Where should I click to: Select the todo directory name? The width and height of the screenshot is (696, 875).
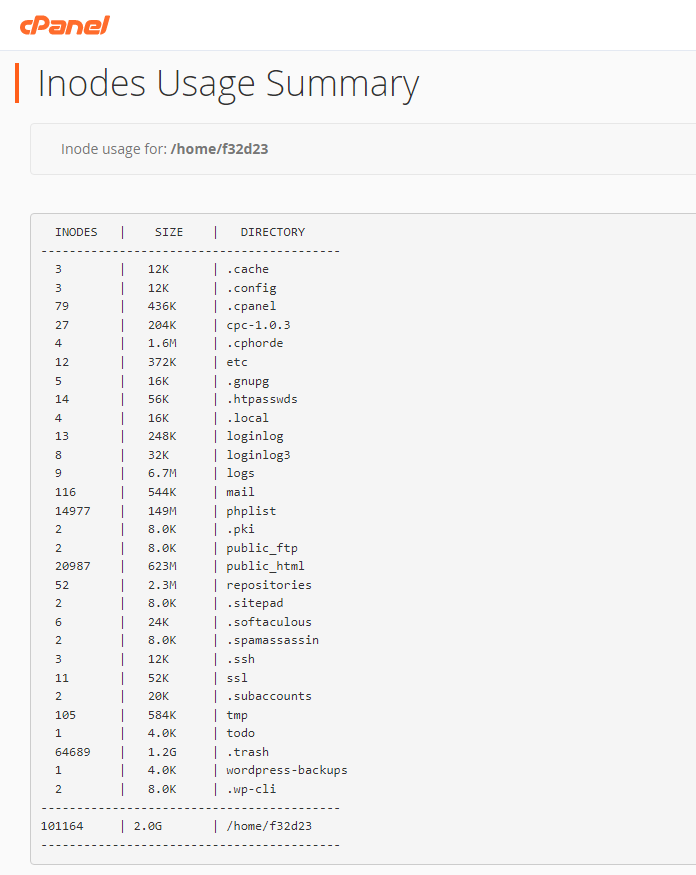241,733
